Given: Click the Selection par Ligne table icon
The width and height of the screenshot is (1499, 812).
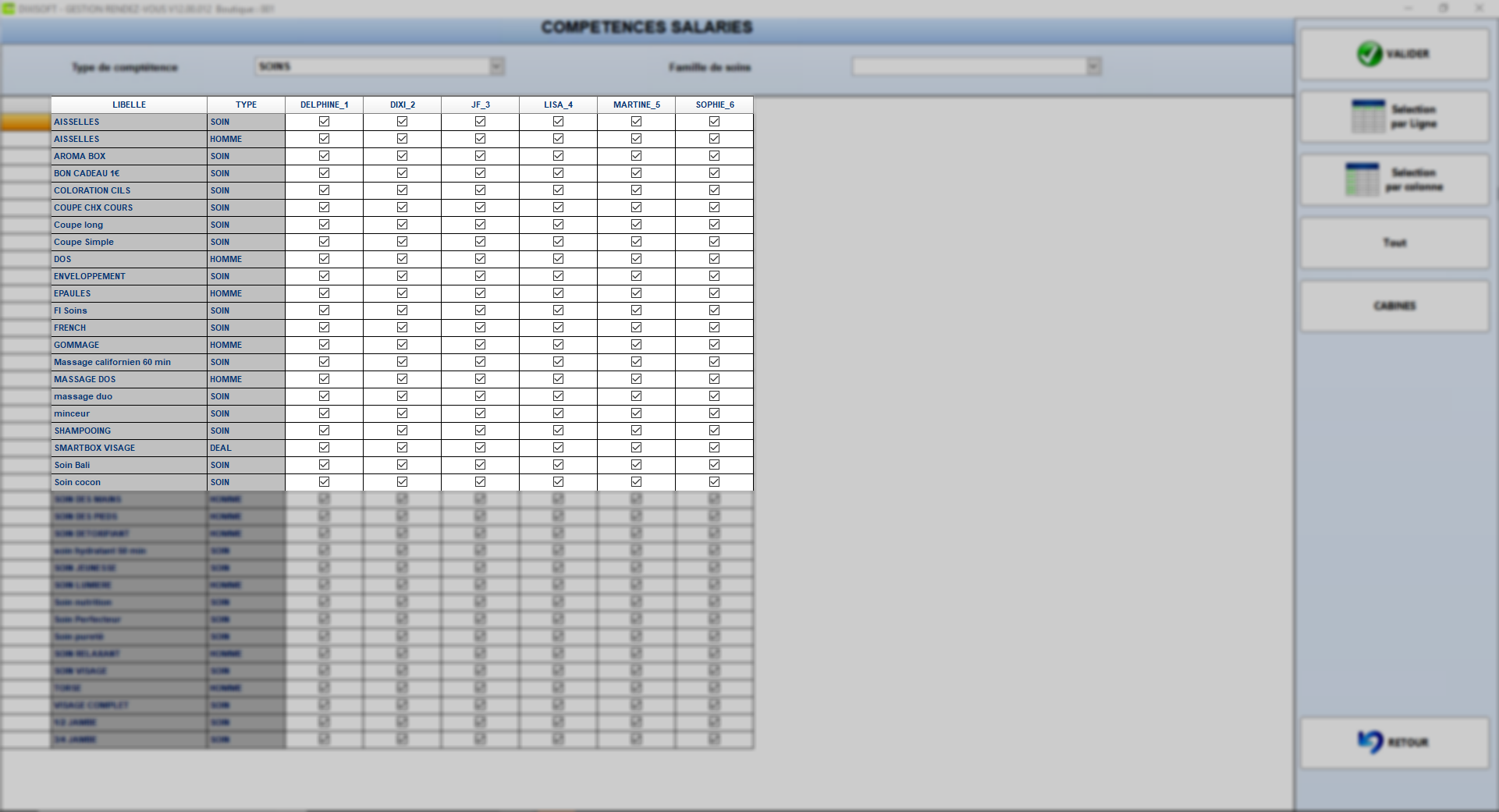Looking at the screenshot, I should 1368,116.
